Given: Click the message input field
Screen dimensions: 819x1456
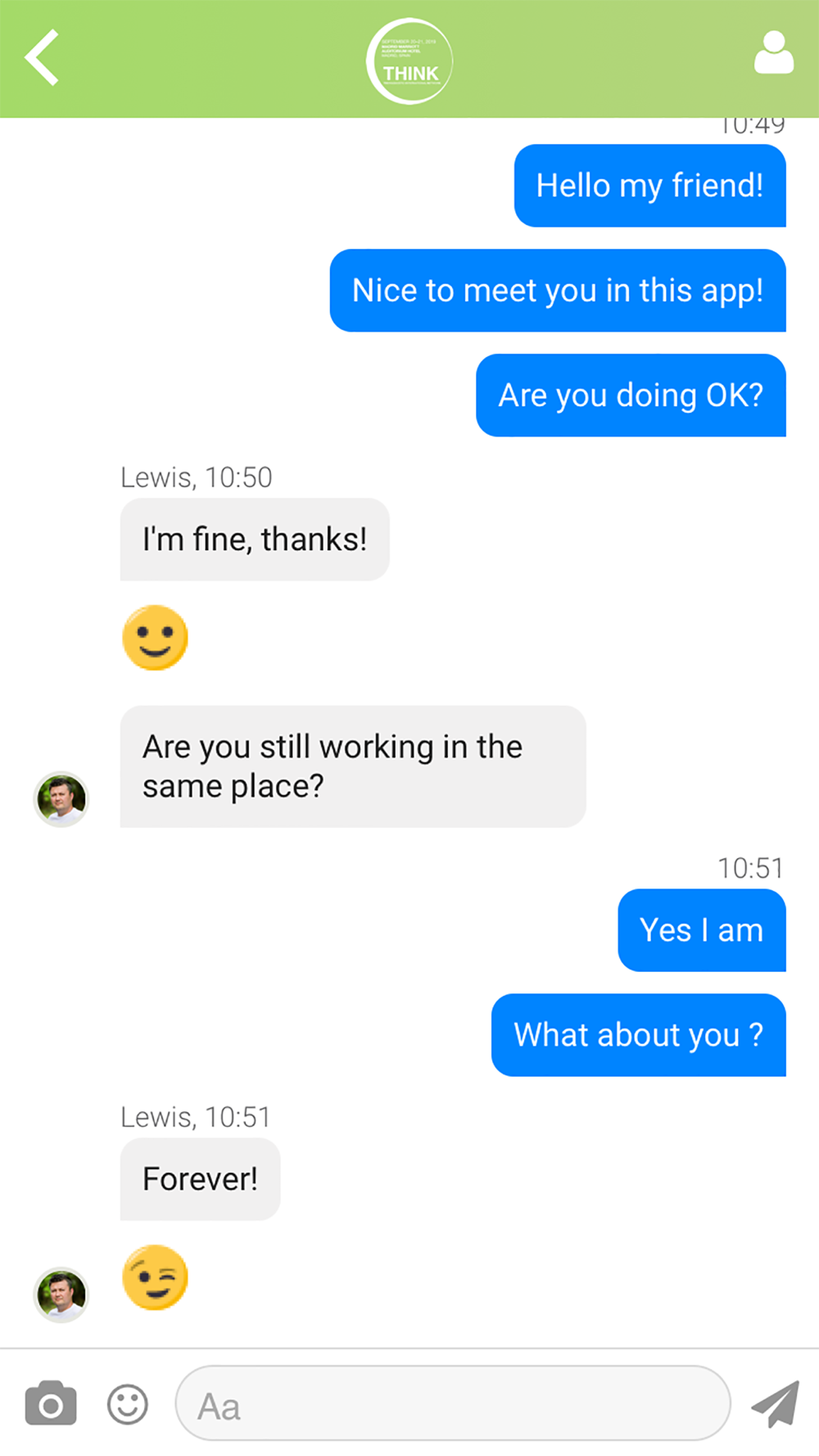Looking at the screenshot, I should [x=453, y=1403].
